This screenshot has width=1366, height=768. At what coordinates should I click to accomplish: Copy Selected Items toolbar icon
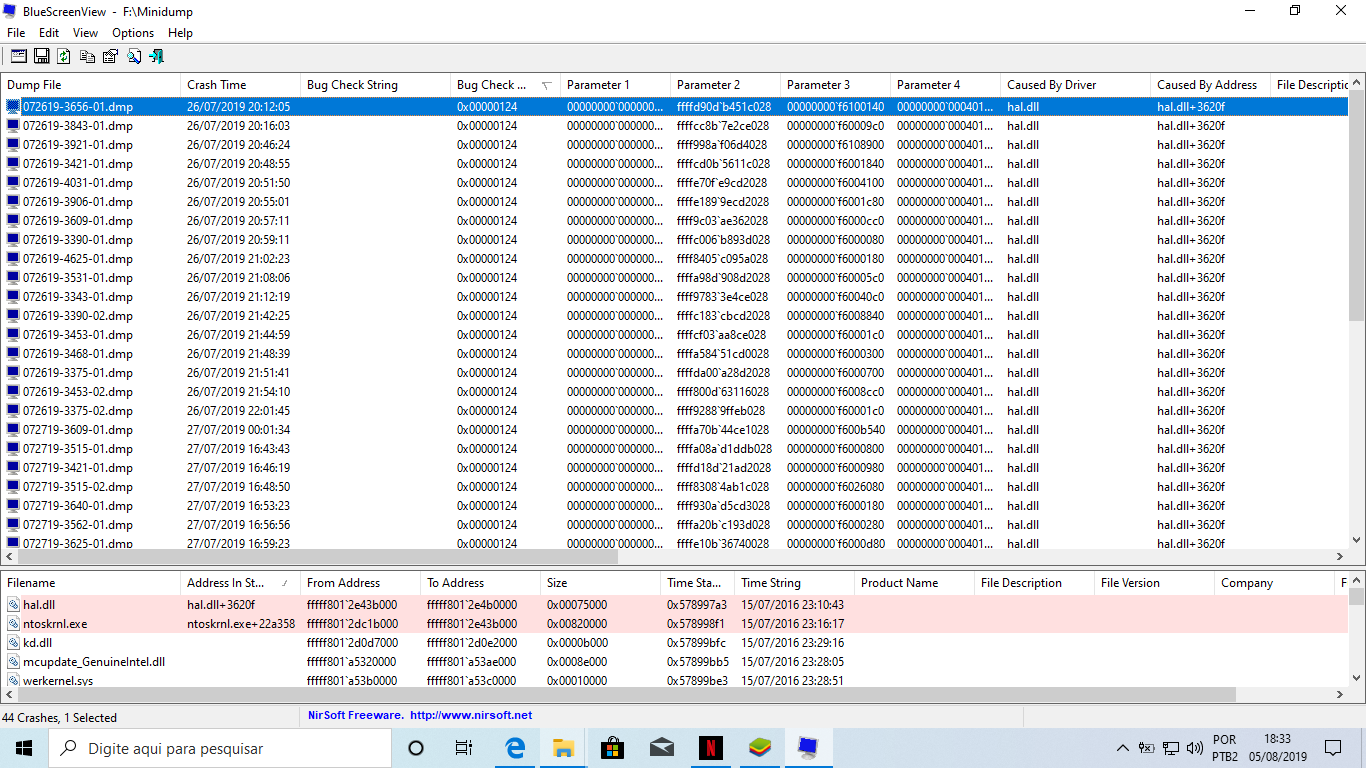[88, 56]
